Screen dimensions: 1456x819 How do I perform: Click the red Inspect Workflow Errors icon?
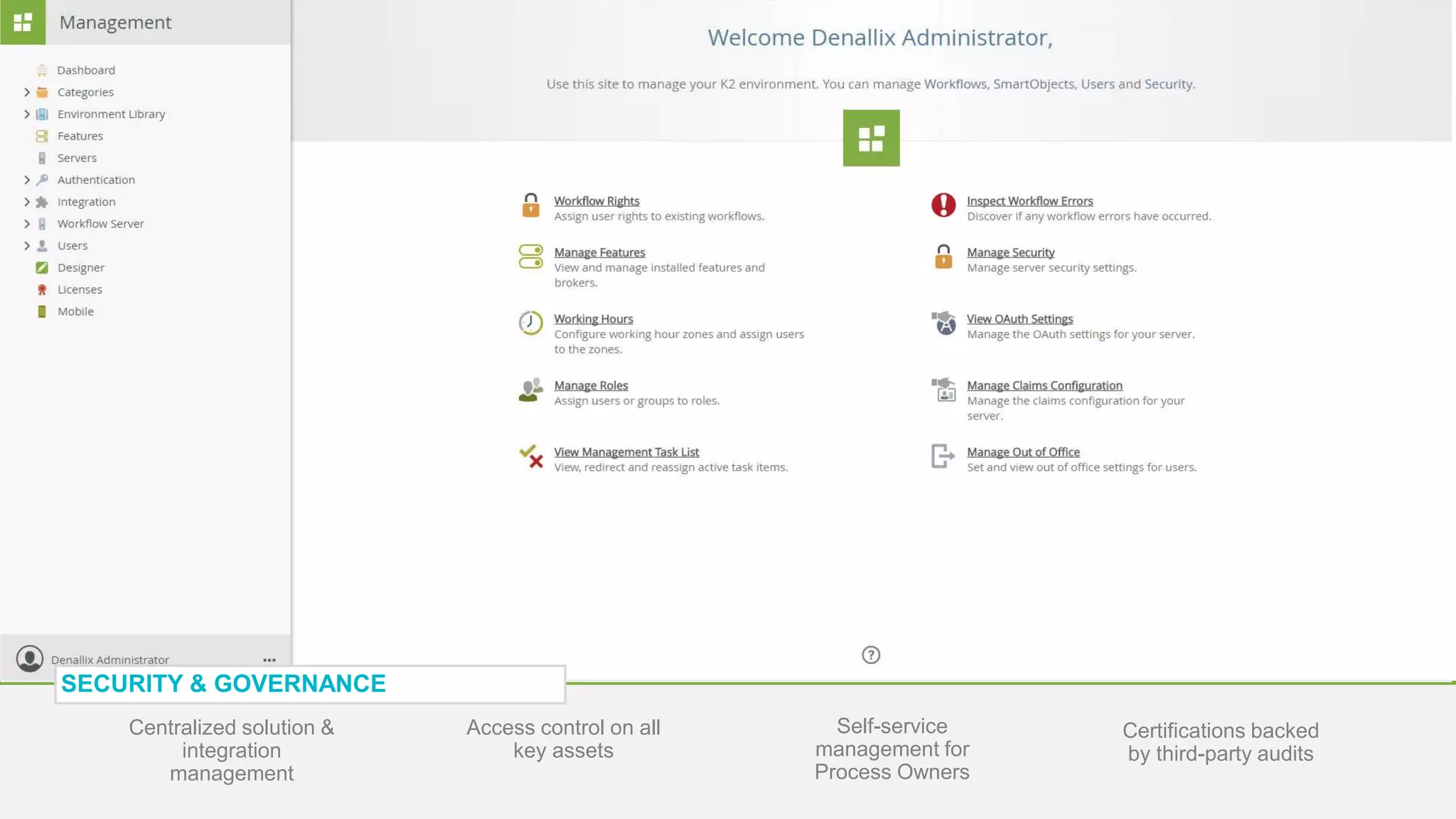tap(943, 205)
